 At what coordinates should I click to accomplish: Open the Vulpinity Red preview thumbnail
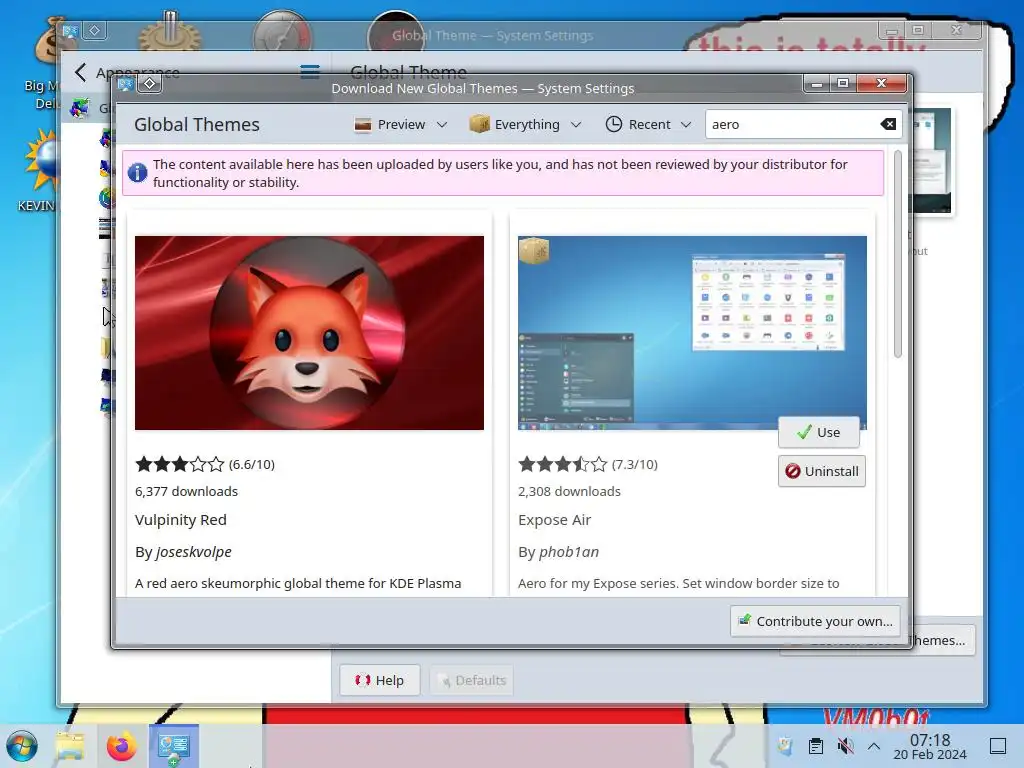[310, 333]
